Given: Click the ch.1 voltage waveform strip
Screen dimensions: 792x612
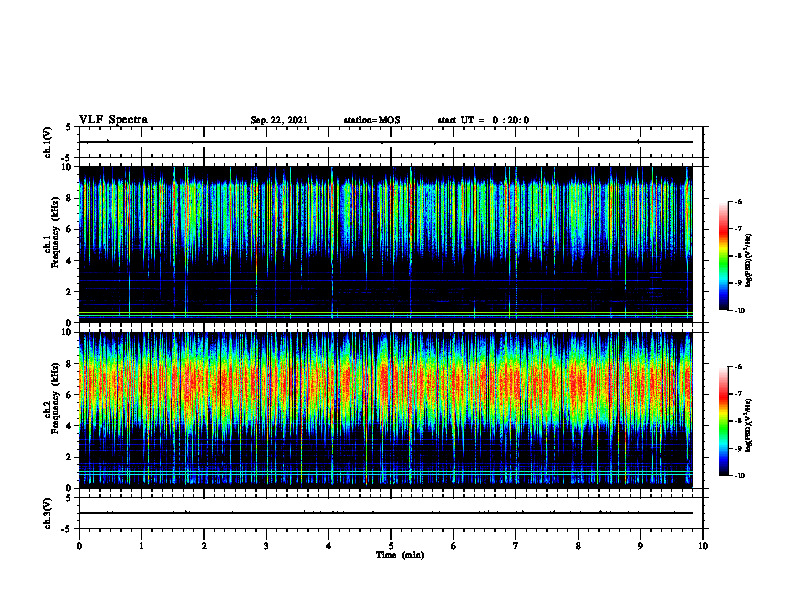Looking at the screenshot, I should 391,142.
